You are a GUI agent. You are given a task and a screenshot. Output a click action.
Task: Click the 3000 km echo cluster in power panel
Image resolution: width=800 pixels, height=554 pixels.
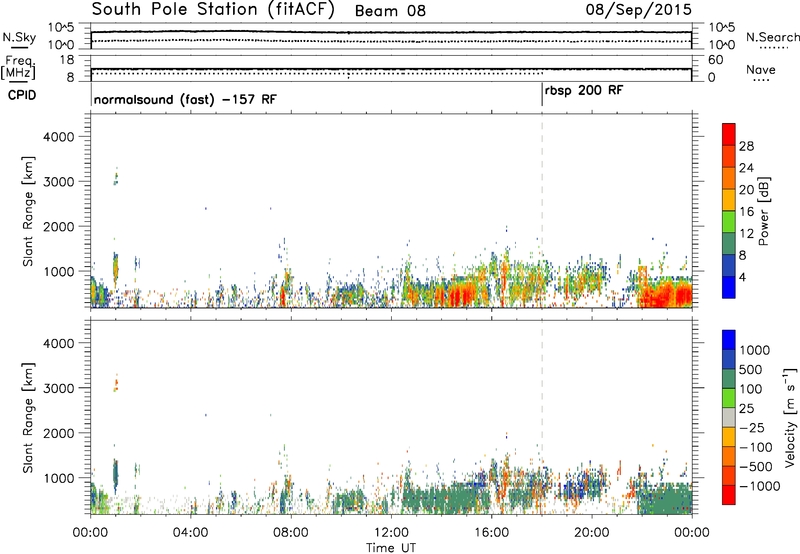coord(116,177)
